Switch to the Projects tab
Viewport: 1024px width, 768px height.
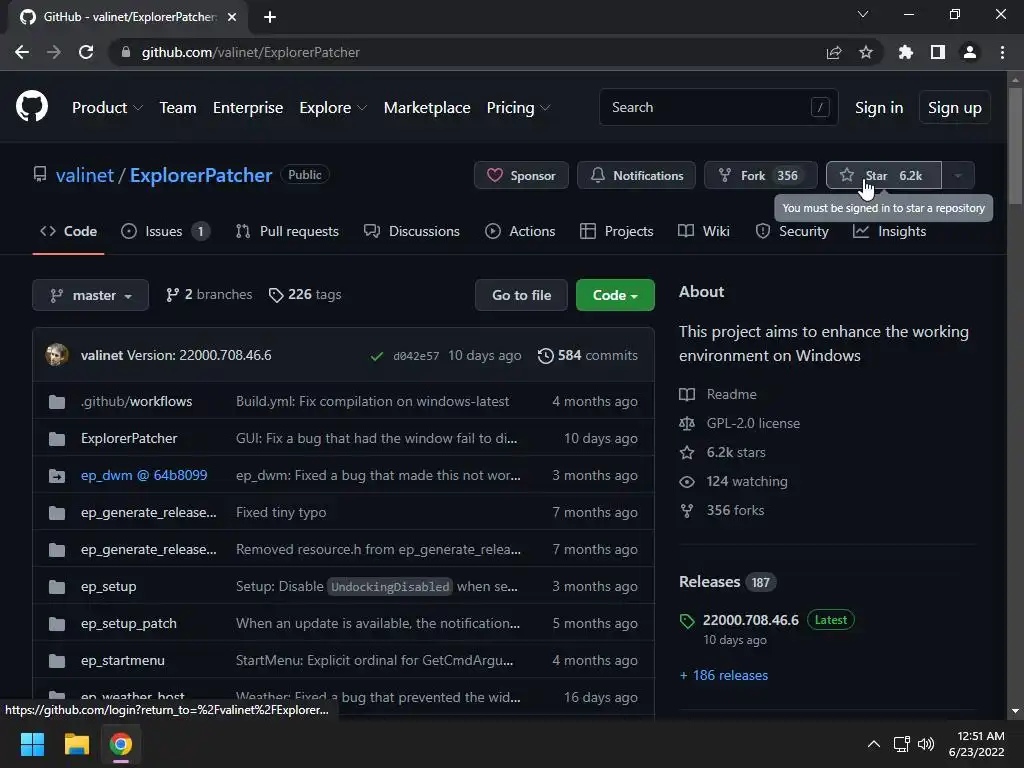click(616, 231)
